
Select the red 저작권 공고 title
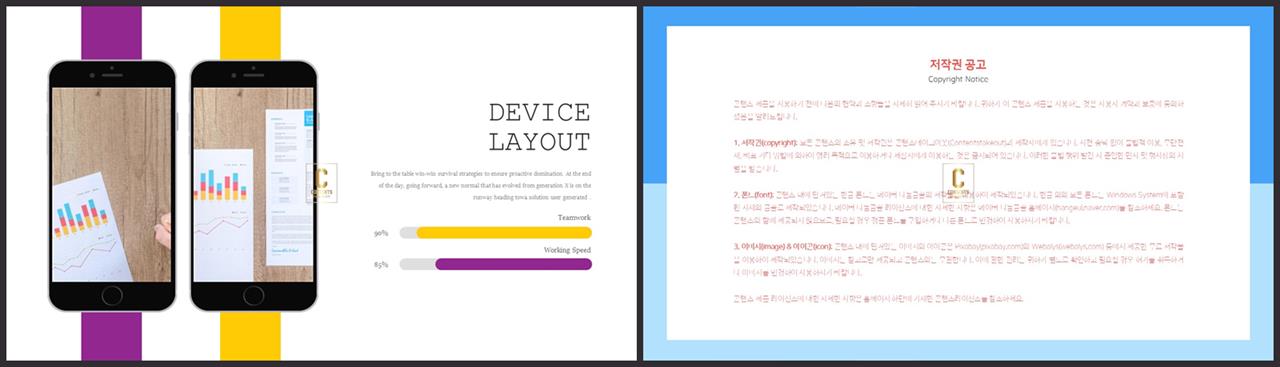click(958, 65)
